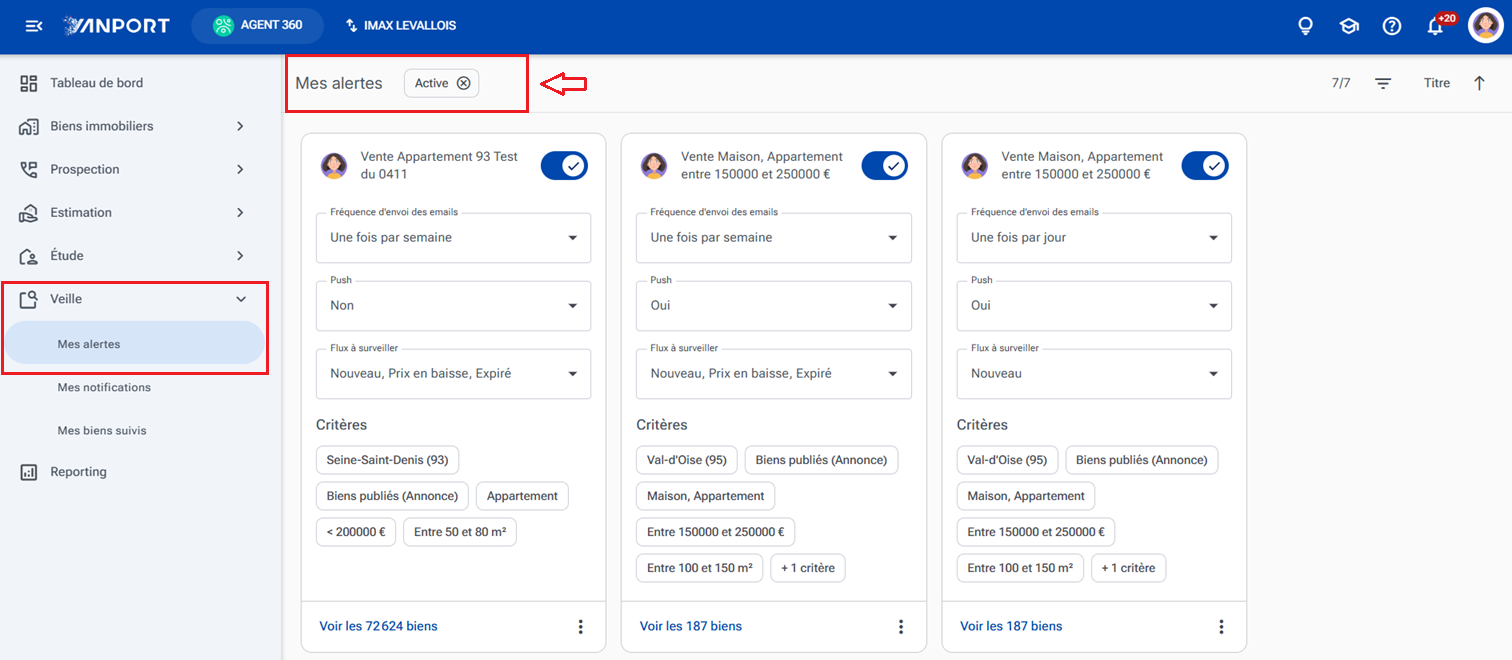
Task: Click the 7/7 results counter
Action: point(1341,84)
